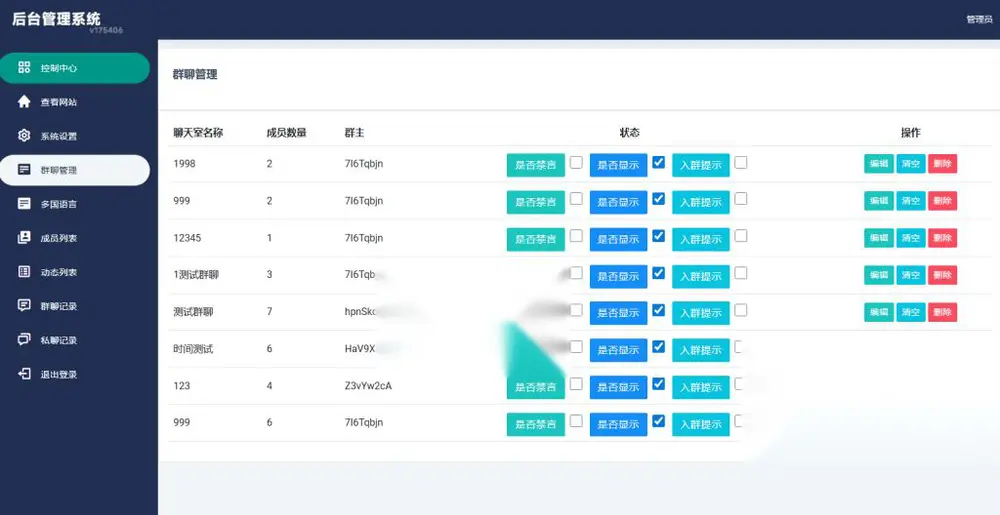Click 是否禁言 button in row 12345
1000x515 pixels.
536,239
